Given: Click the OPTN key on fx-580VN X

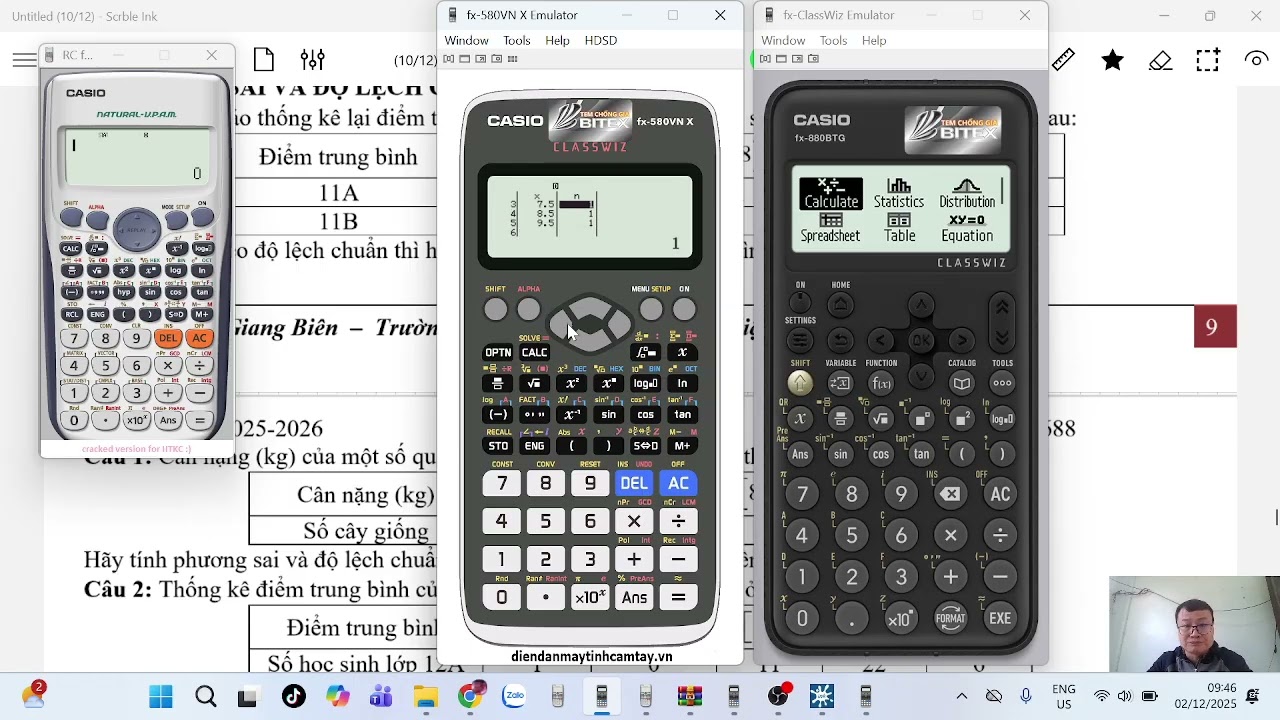Looking at the screenshot, I should pos(498,352).
